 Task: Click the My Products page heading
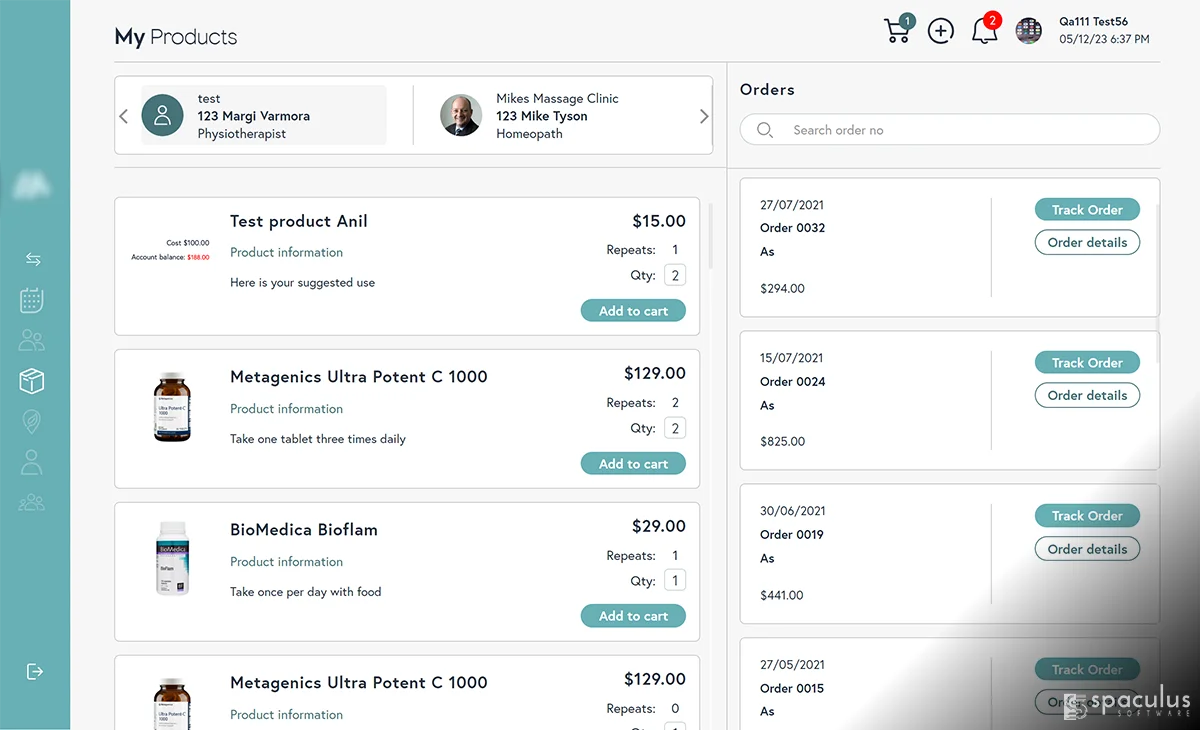[176, 38]
